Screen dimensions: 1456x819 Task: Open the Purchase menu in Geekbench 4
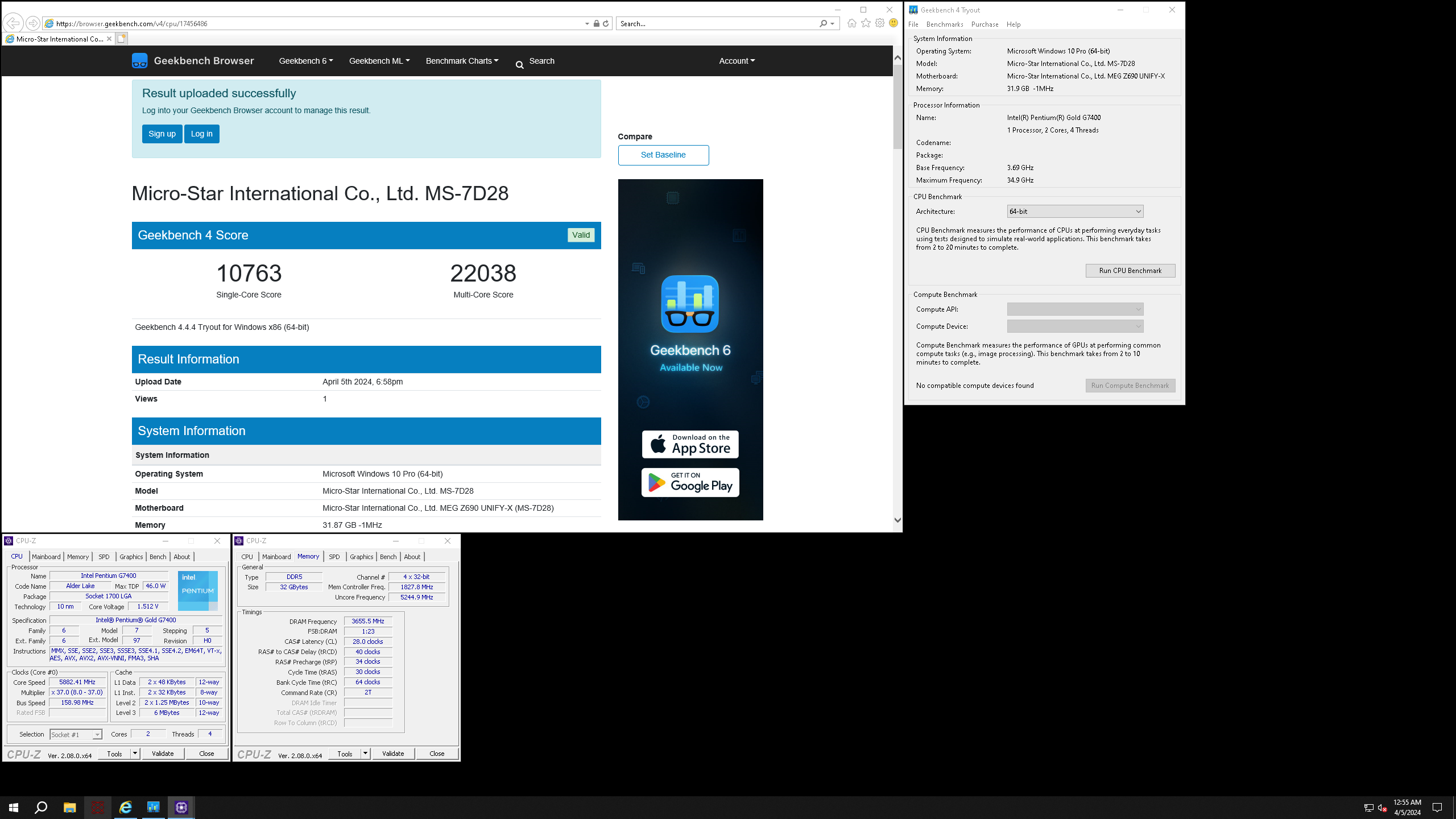click(985, 24)
